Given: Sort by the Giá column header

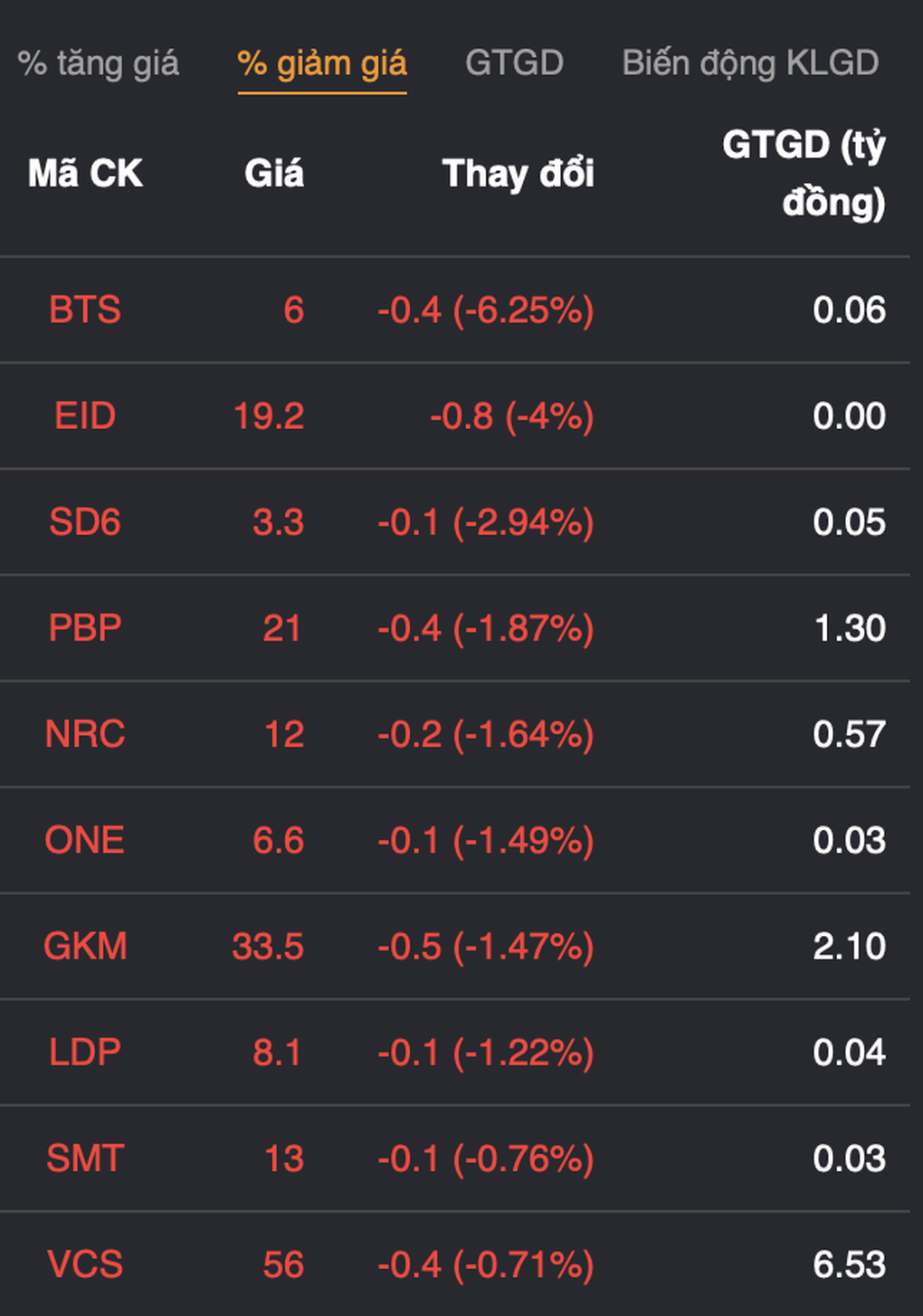Looking at the screenshot, I should (x=274, y=173).
